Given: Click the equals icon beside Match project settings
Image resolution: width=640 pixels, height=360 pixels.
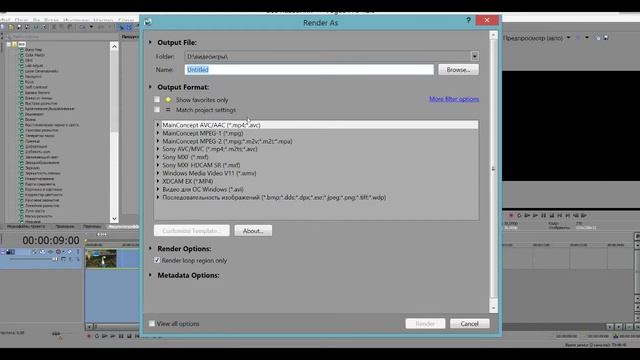Looking at the screenshot, I should click(168, 110).
